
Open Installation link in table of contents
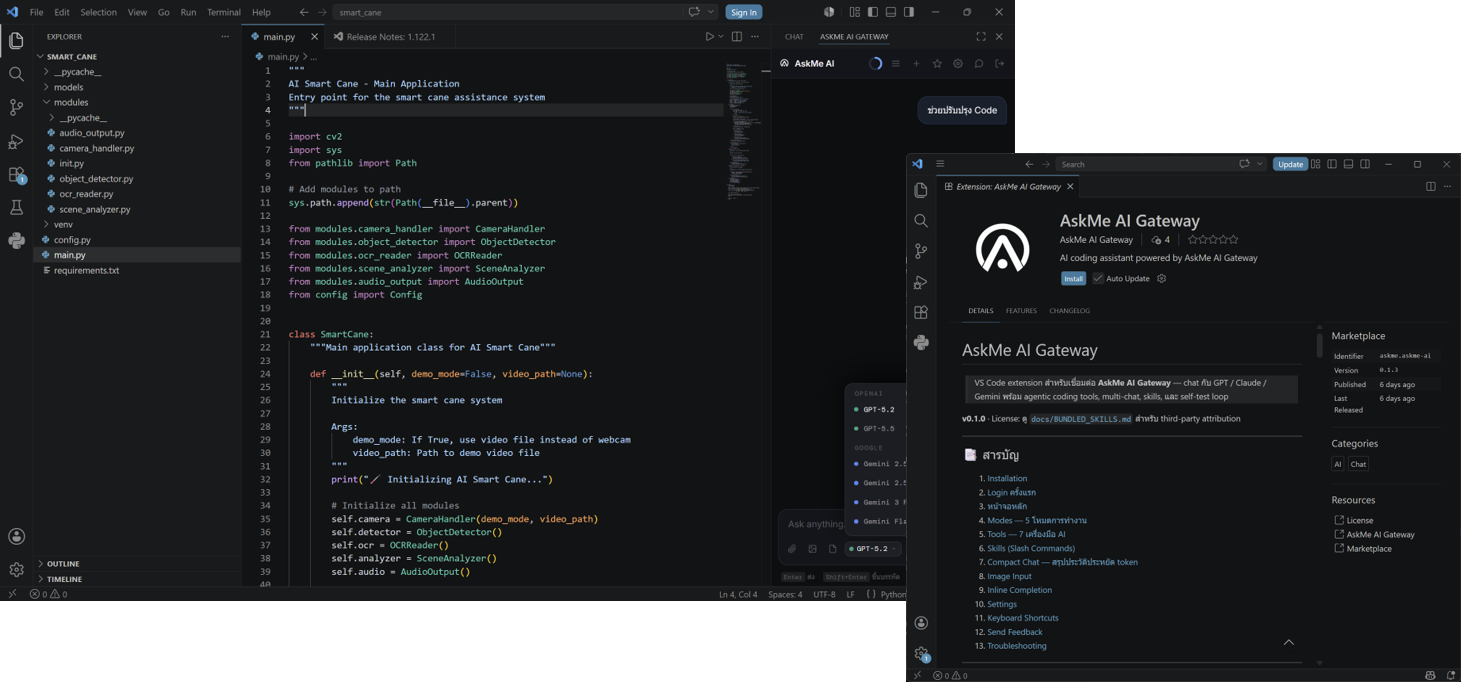pos(1007,479)
